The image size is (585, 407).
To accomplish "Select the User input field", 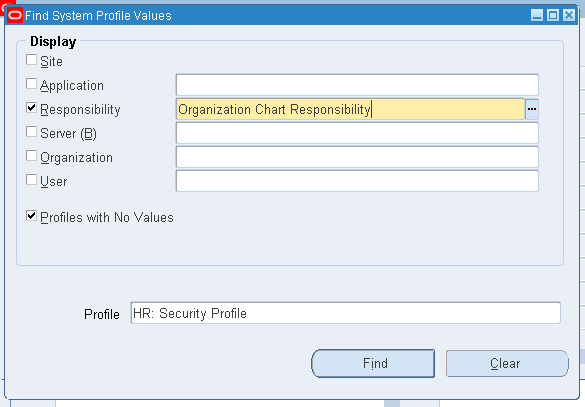I will coord(357,181).
